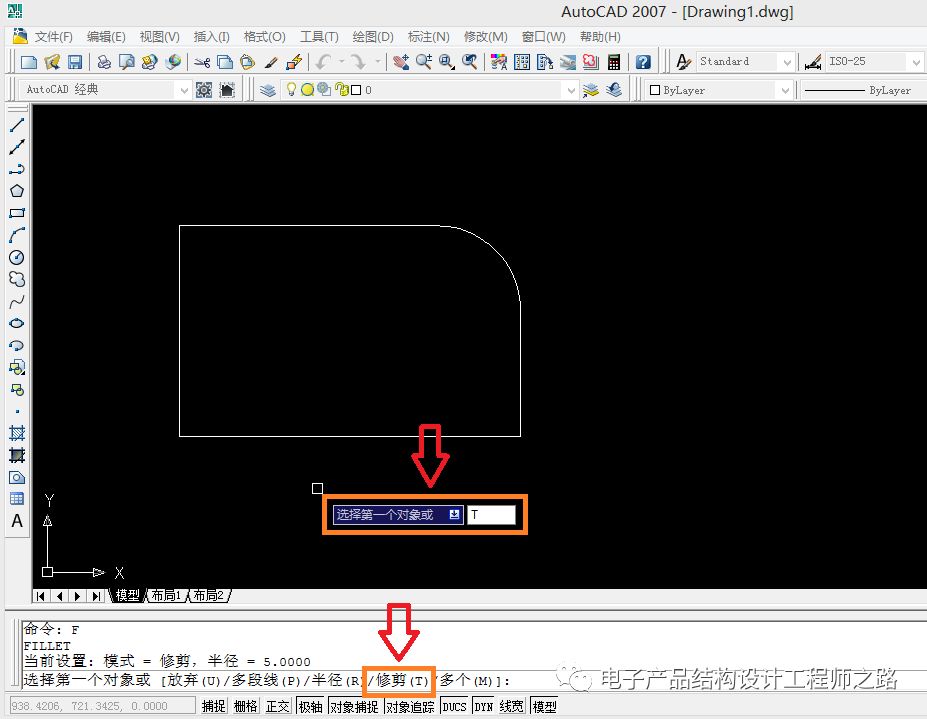Screen dimensions: 927x719
Task: Select the Line tool in draw toolbar
Action: [x=17, y=125]
